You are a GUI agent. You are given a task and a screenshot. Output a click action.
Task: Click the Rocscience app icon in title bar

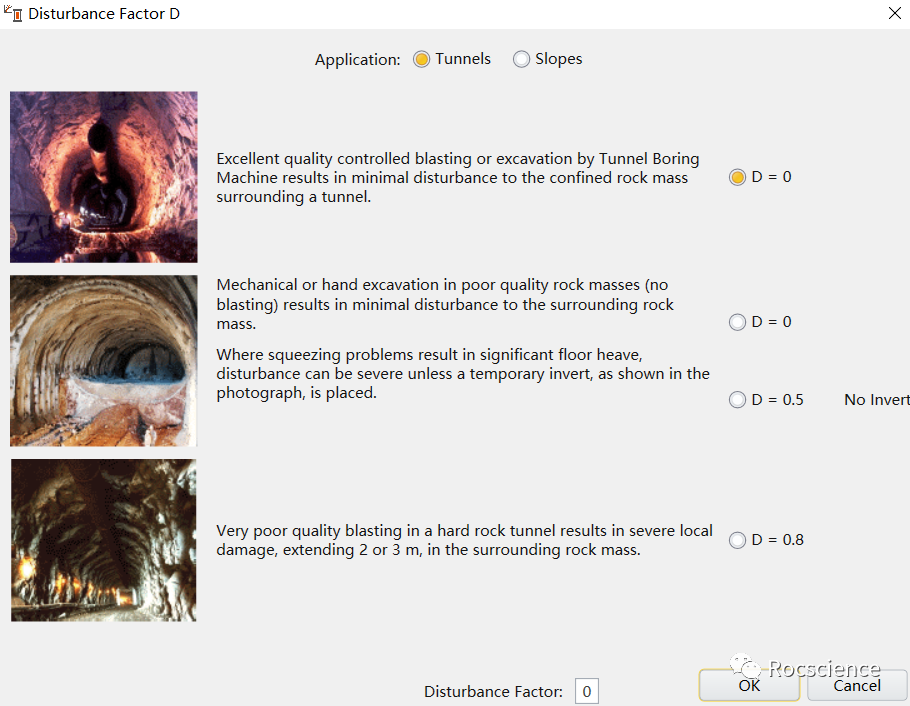[13, 14]
